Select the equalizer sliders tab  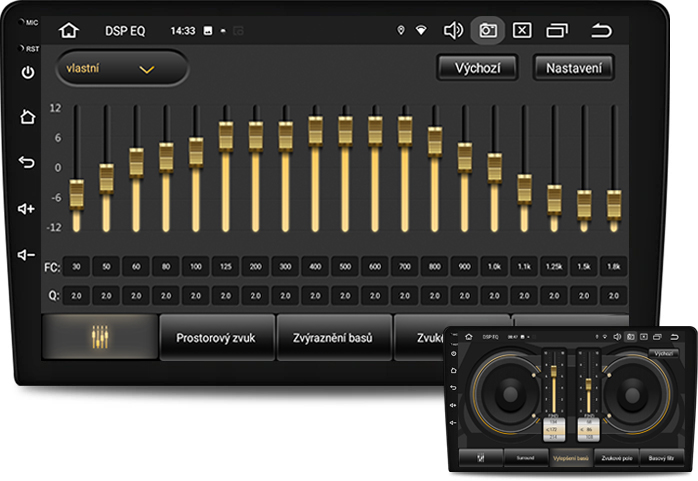click(x=99, y=338)
